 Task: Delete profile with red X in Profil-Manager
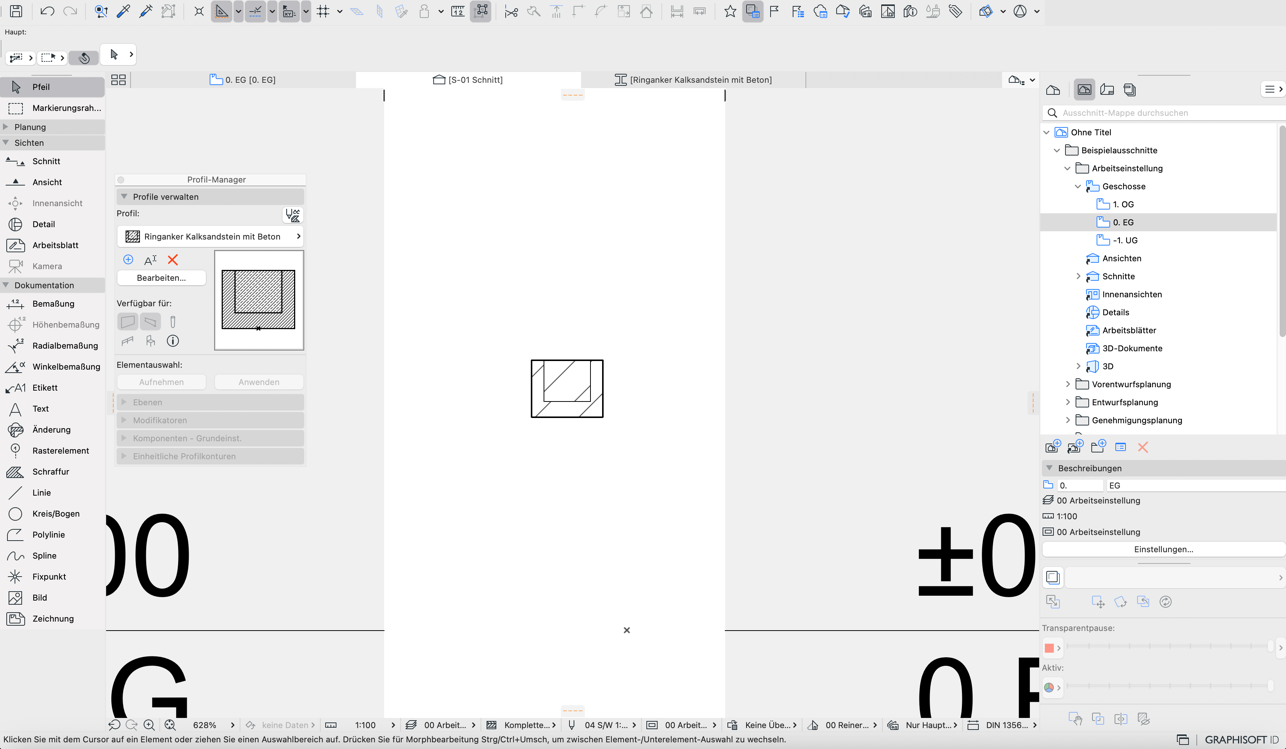pyautogui.click(x=173, y=260)
